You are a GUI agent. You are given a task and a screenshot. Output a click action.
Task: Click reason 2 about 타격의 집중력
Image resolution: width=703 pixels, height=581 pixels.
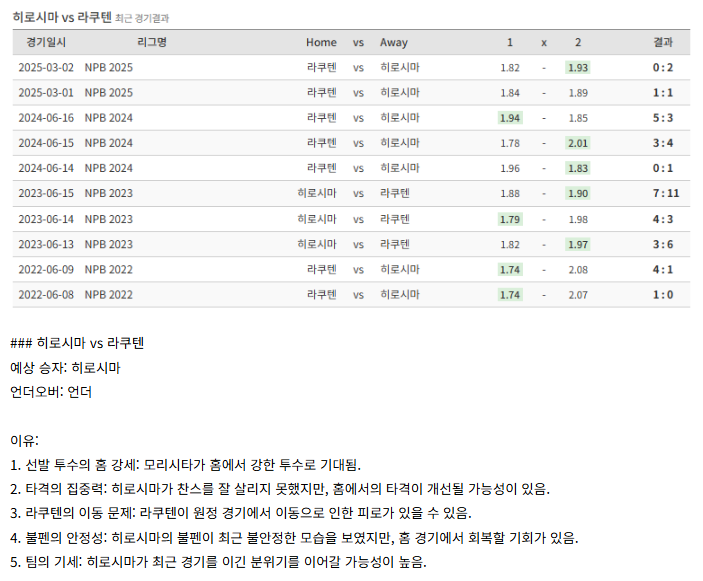[280, 489]
